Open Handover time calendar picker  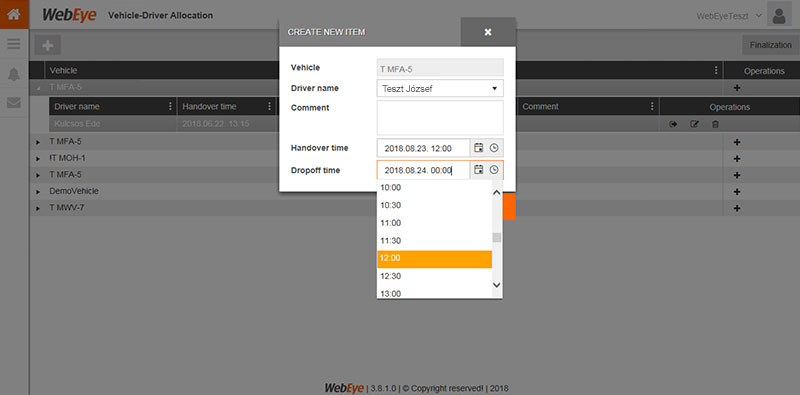(479, 148)
